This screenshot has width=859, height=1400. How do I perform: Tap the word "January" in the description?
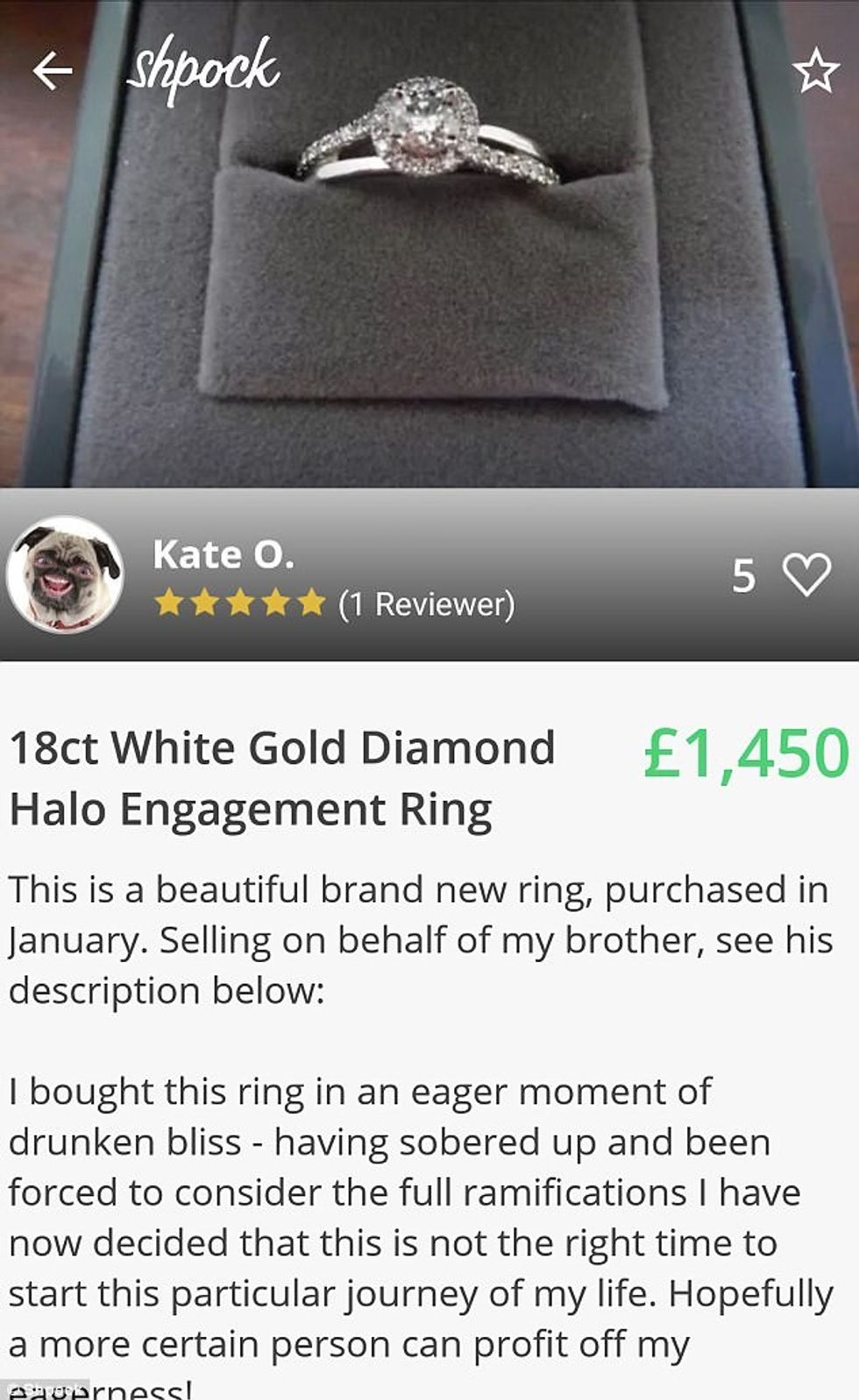click(75, 941)
